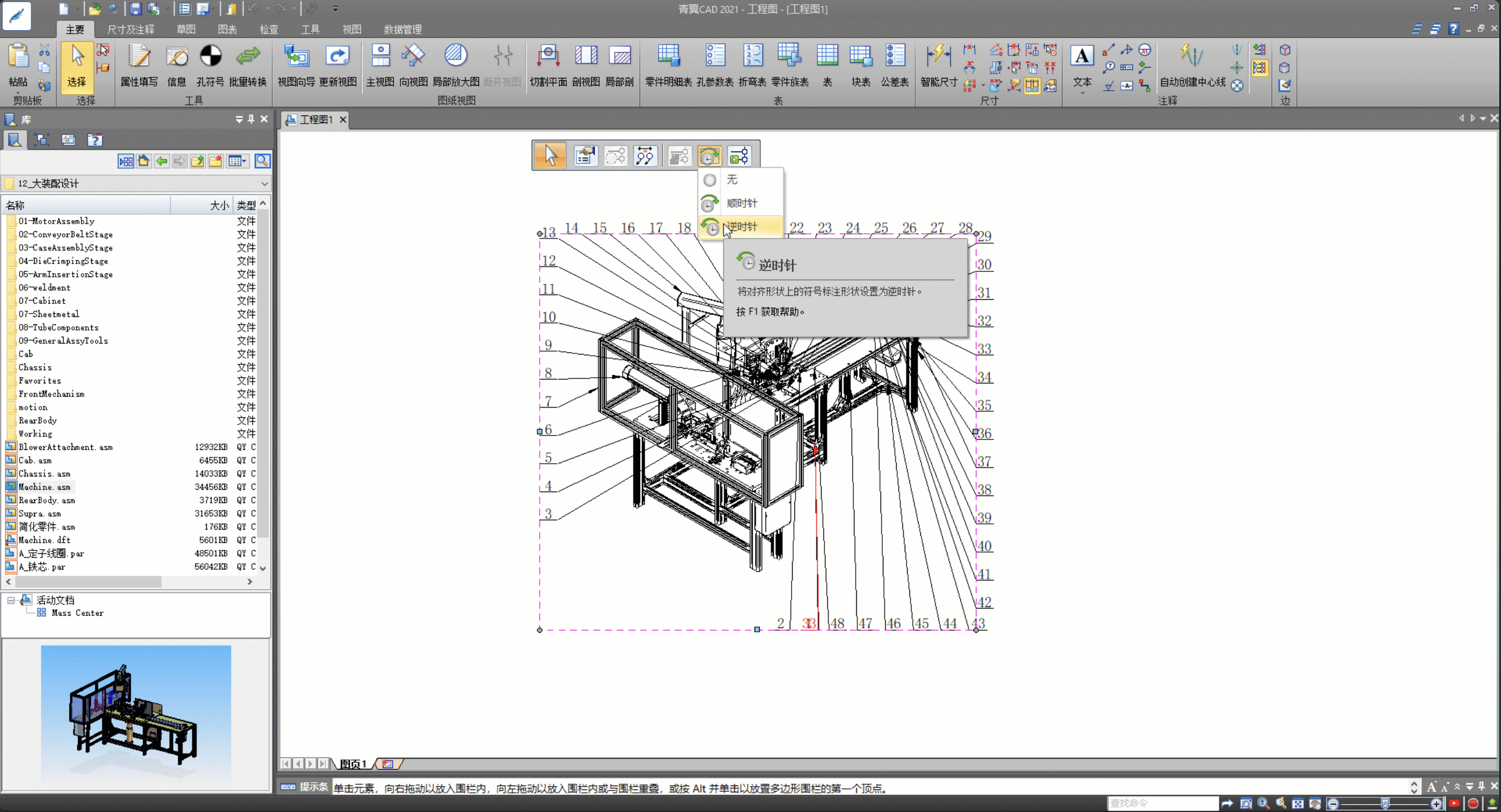Click the 粘贴 paste icon
This screenshot has height=812, width=1501.
18,57
